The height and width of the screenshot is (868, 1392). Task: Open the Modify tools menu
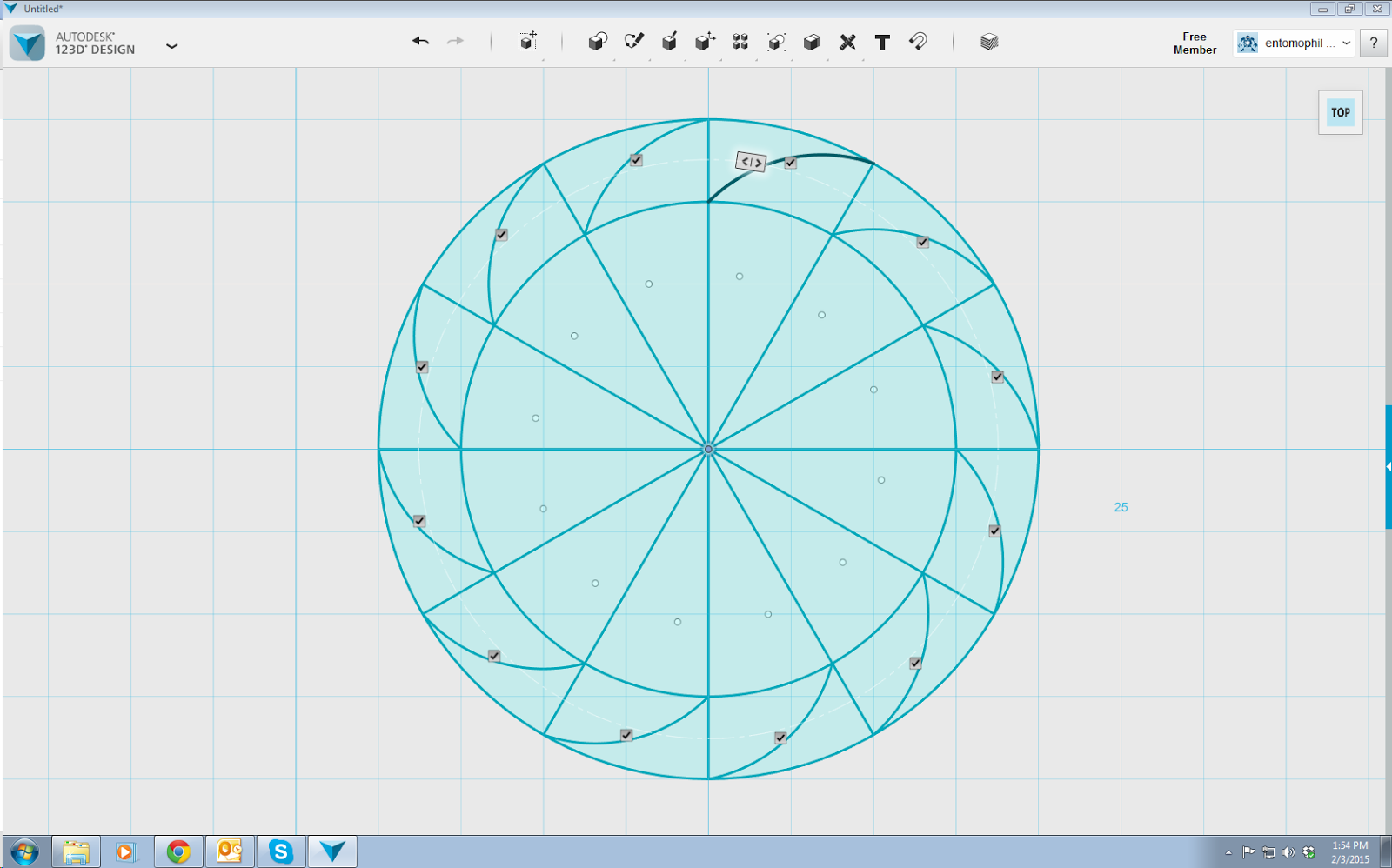705,42
